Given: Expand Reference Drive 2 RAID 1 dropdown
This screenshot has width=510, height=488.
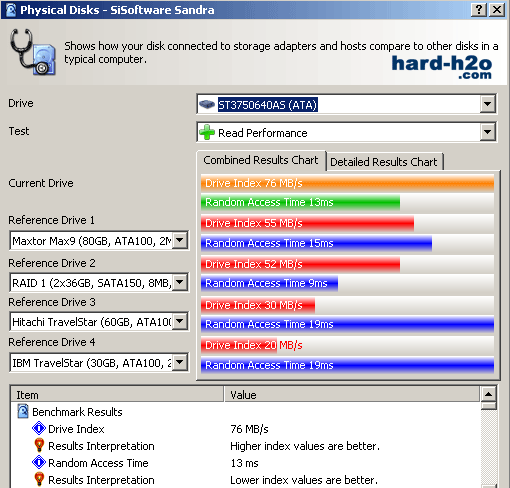Looking at the screenshot, I should point(180,282).
